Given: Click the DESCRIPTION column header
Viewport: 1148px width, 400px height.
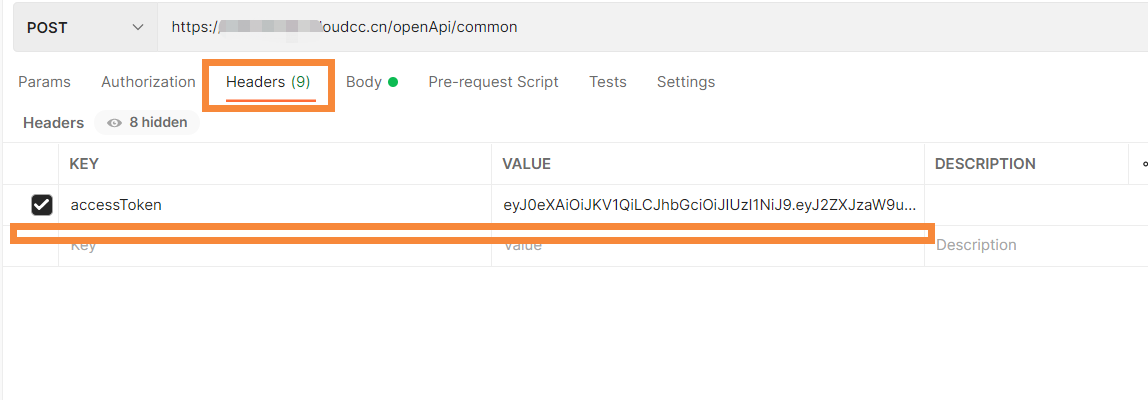Looking at the screenshot, I should pos(985,164).
